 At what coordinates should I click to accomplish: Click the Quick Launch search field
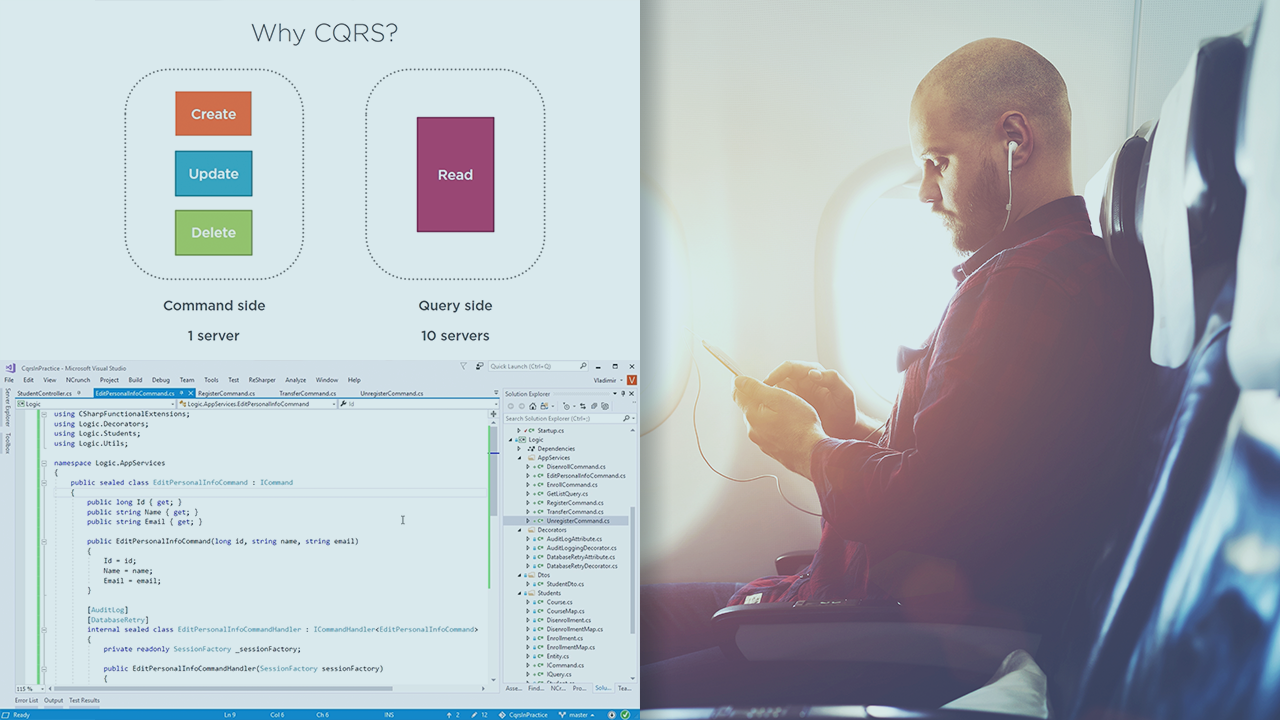click(538, 366)
